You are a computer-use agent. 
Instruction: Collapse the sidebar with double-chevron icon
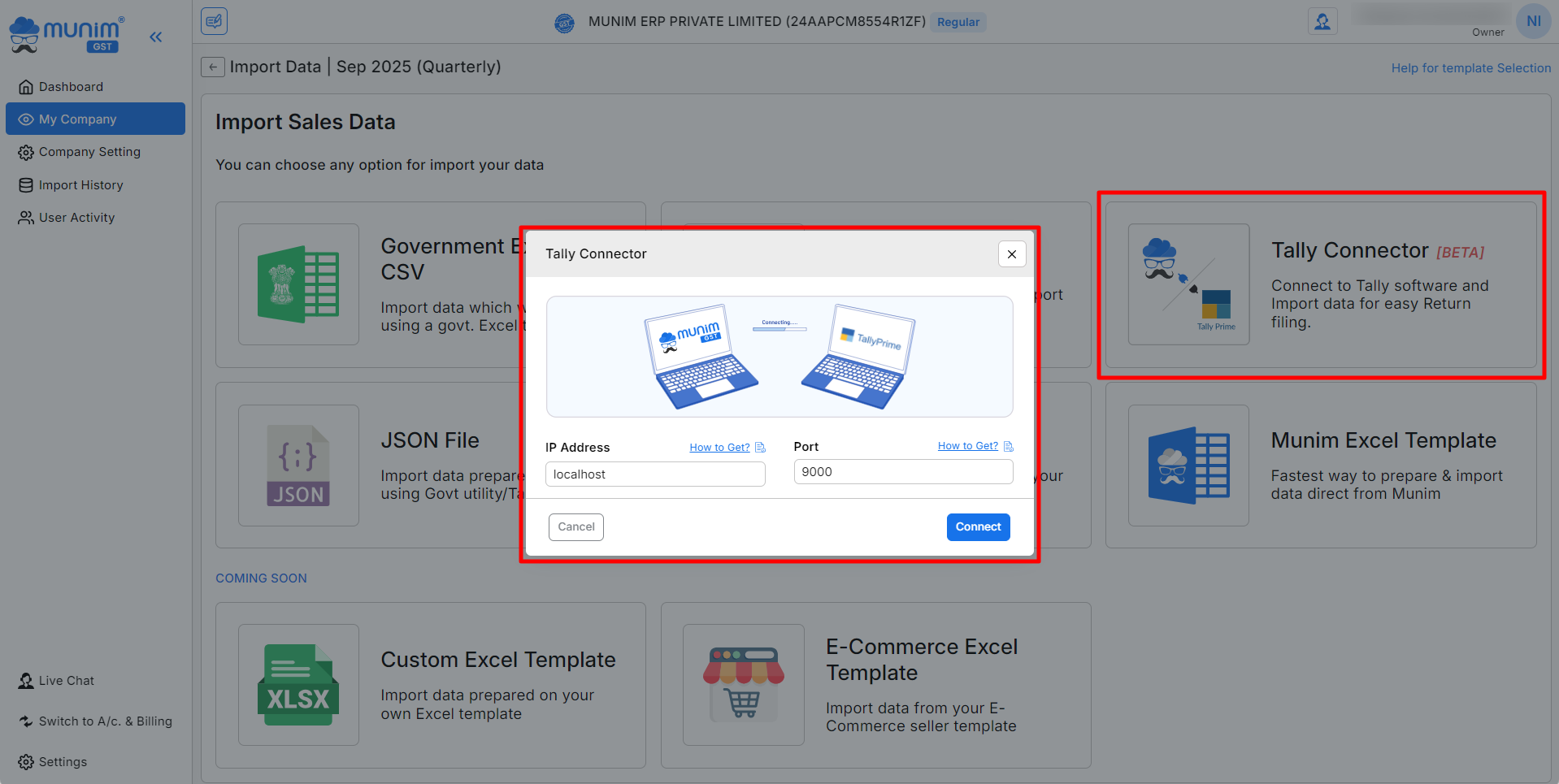click(156, 37)
